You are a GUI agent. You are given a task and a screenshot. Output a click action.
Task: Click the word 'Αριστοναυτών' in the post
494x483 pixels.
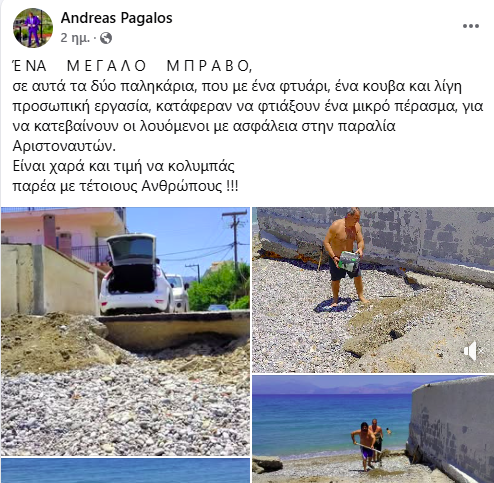[x=64, y=146]
